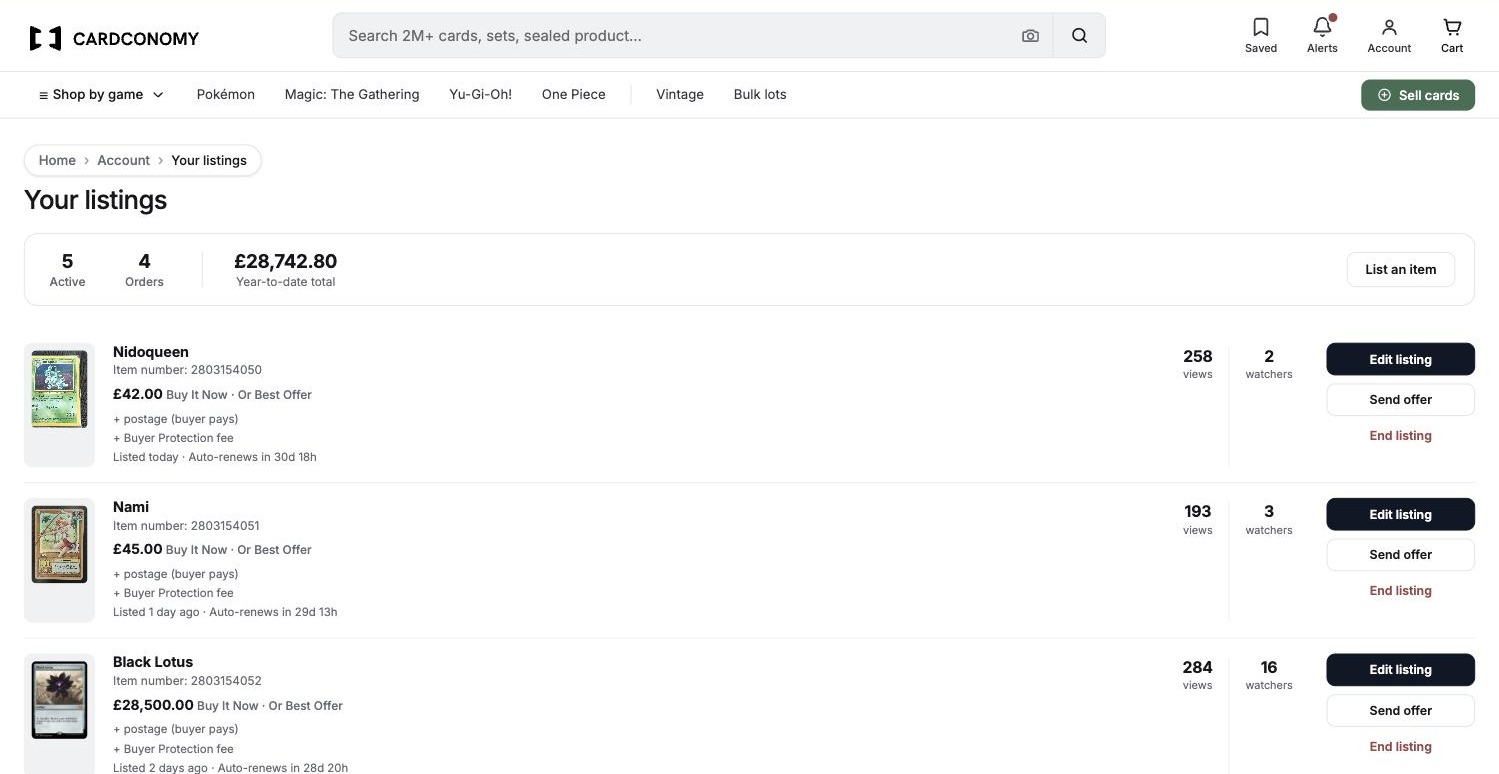Click the 5 Active stat
Screen dimensions: 1499x774
coord(67,269)
